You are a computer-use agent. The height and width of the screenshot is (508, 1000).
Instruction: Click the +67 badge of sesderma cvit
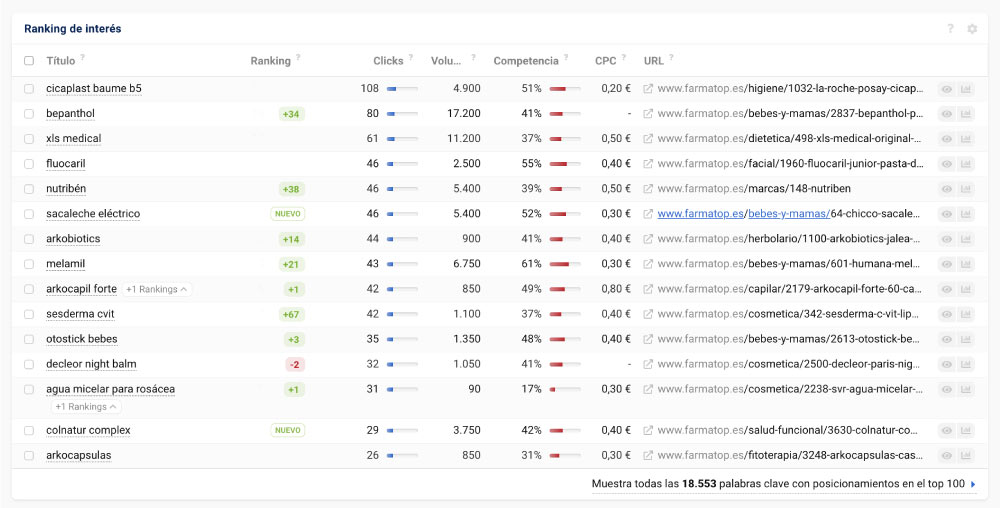click(292, 314)
